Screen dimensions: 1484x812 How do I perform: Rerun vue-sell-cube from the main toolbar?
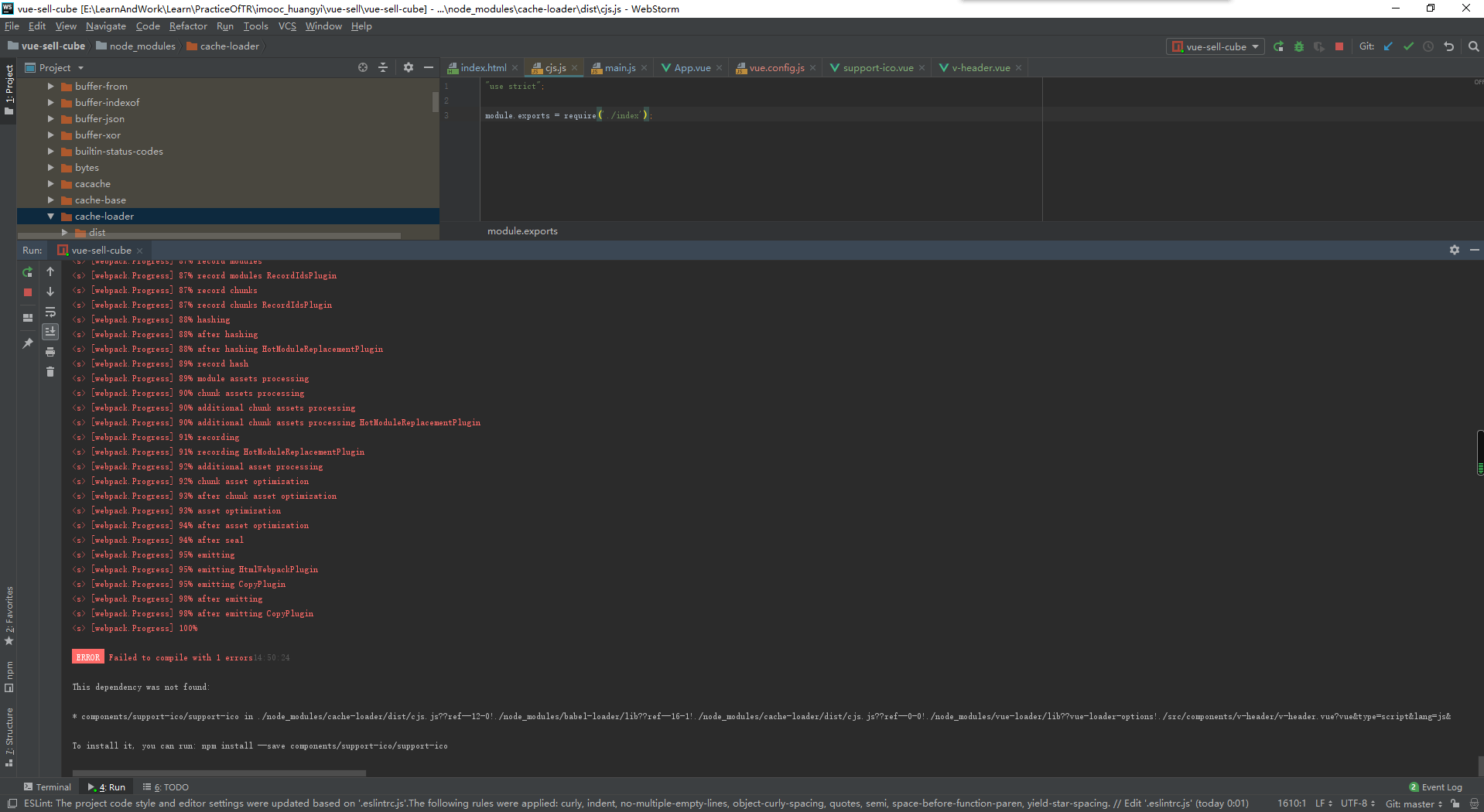pos(1278,46)
